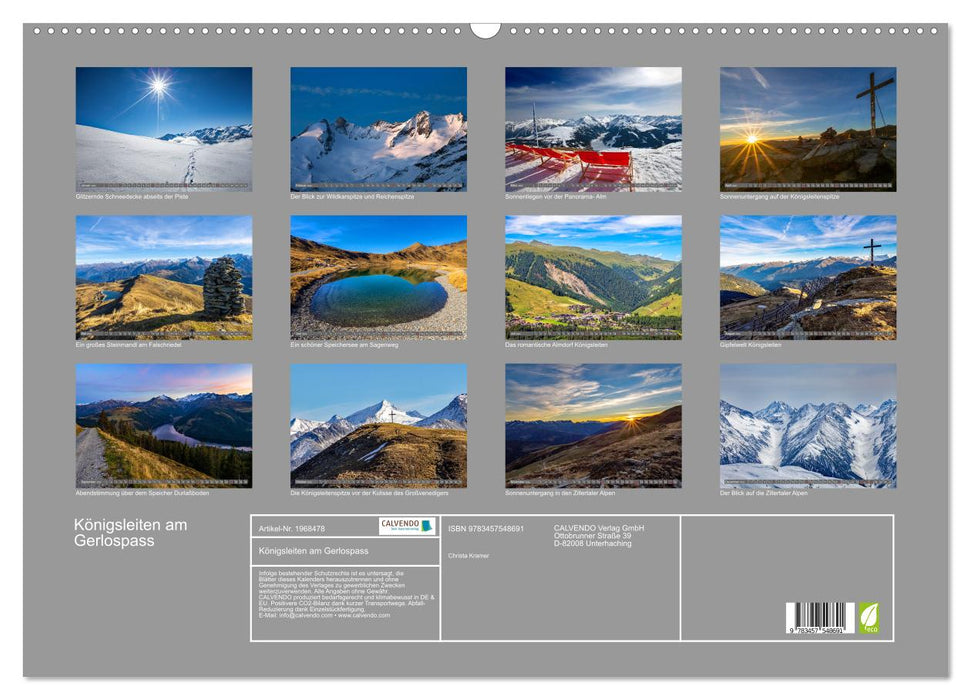Open the glittering snow cover sun photo
The image size is (971, 700).
164,128
